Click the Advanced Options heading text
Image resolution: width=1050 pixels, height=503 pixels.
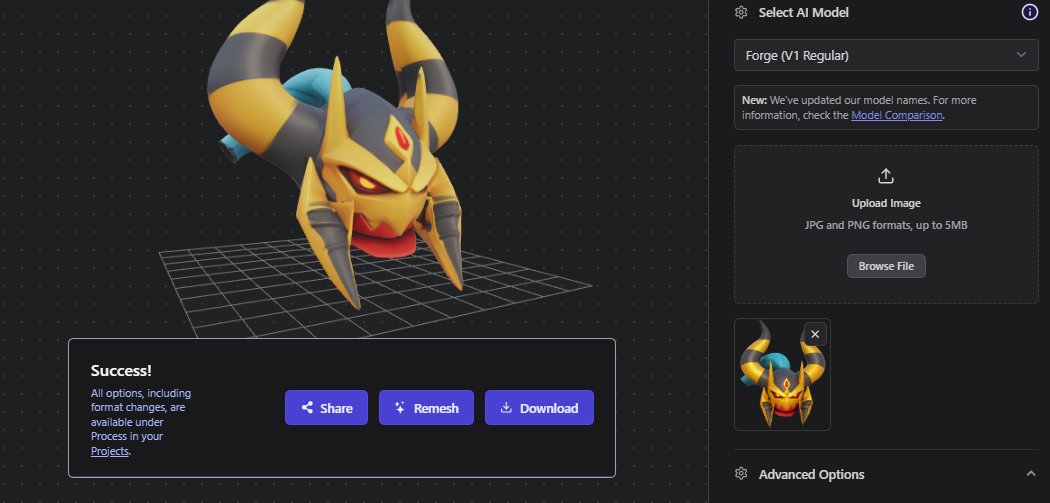[811, 474]
